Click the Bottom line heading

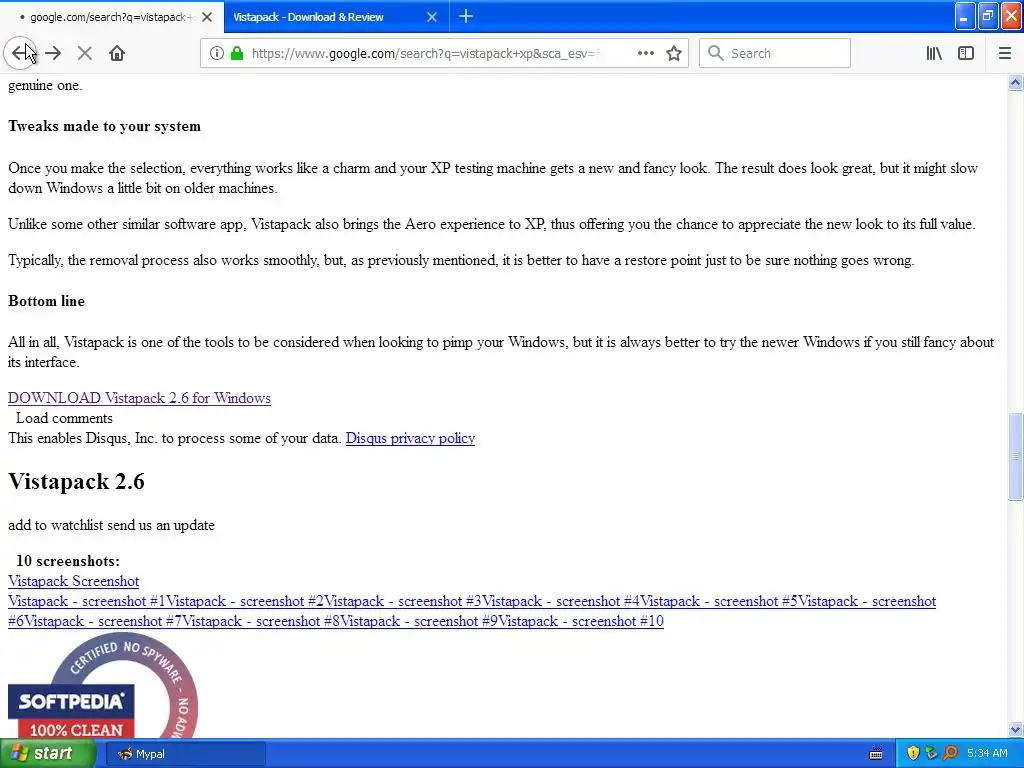[x=46, y=301]
